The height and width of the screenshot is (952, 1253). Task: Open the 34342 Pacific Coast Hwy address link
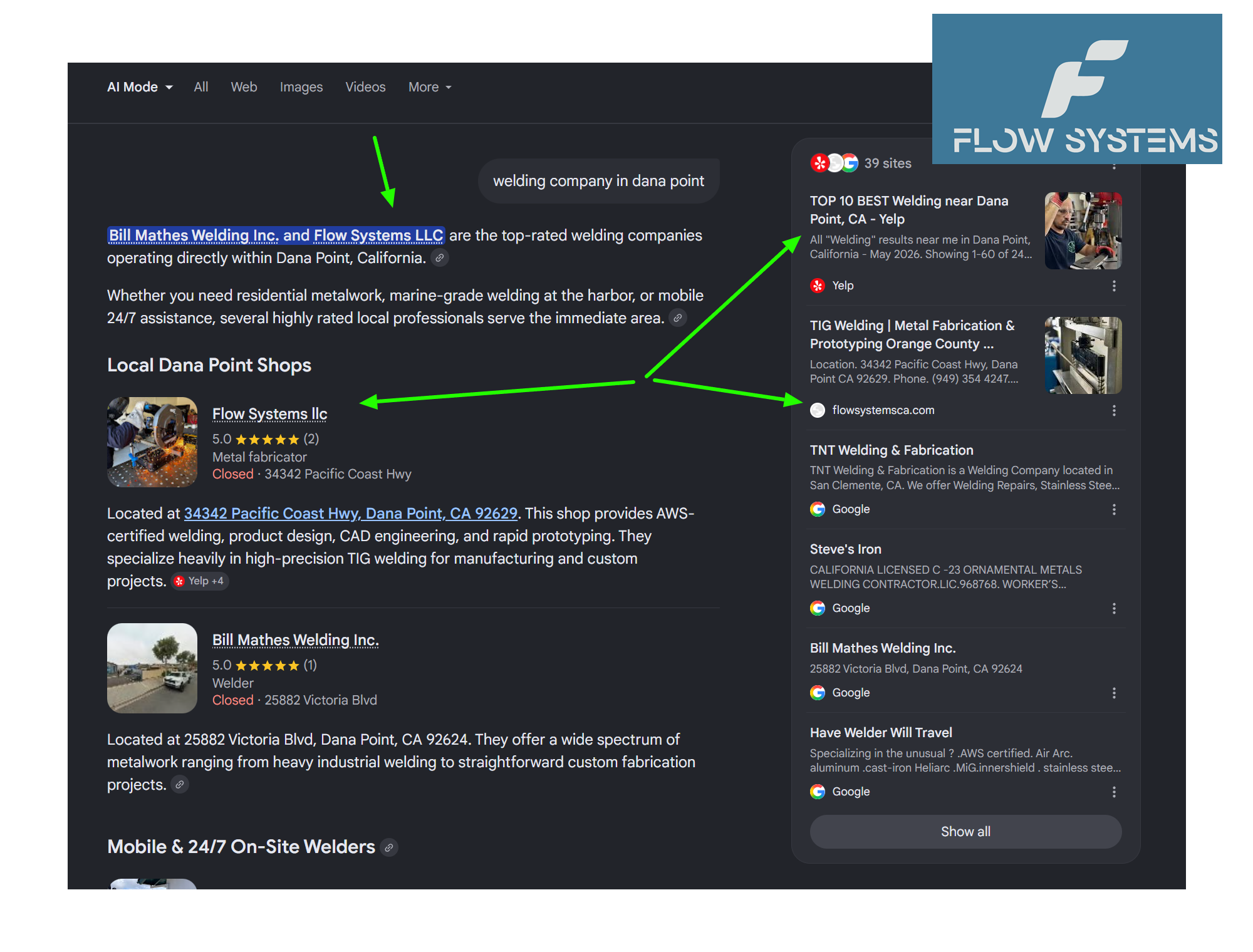[x=351, y=514]
